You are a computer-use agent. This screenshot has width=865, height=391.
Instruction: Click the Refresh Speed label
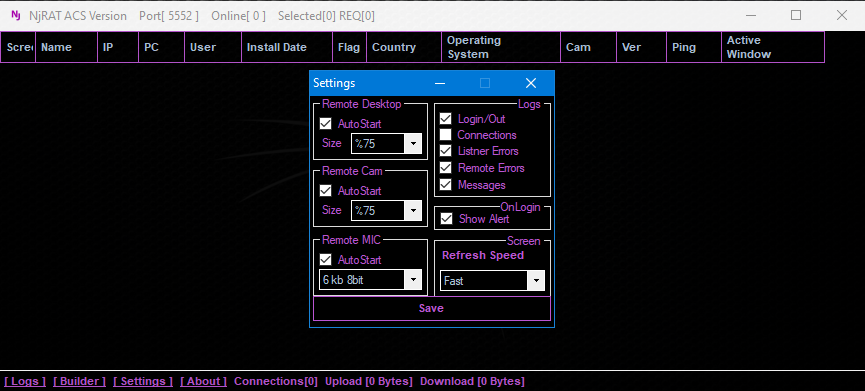(483, 255)
